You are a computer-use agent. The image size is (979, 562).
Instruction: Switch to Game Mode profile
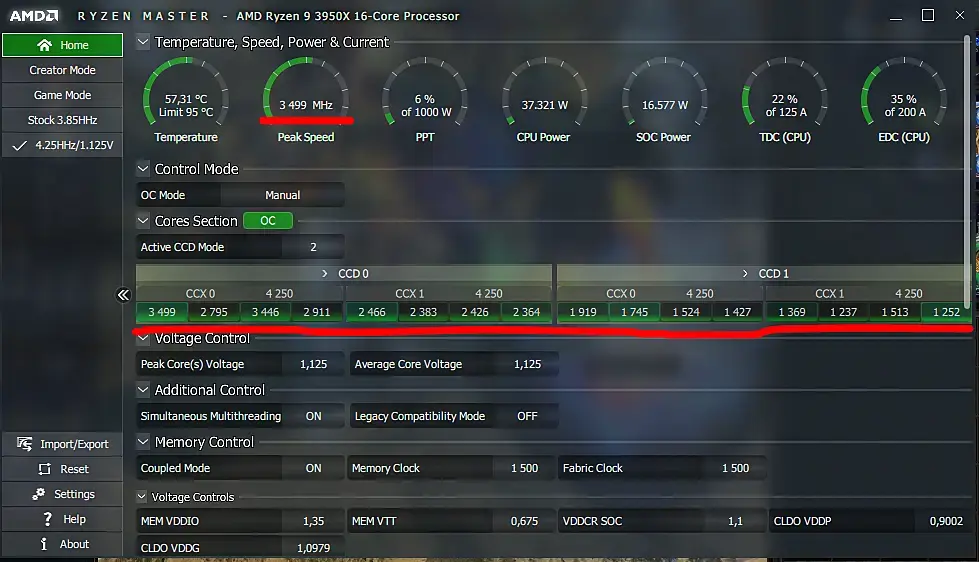[62, 95]
